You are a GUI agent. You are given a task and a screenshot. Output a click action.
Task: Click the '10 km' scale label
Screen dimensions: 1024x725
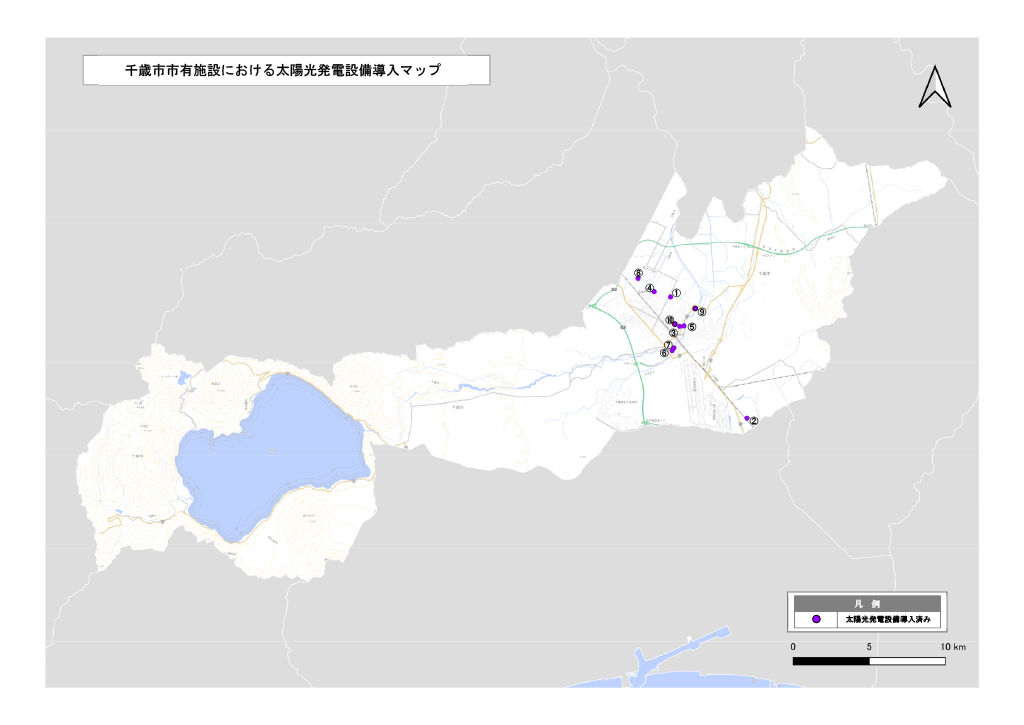pyautogui.click(x=952, y=647)
